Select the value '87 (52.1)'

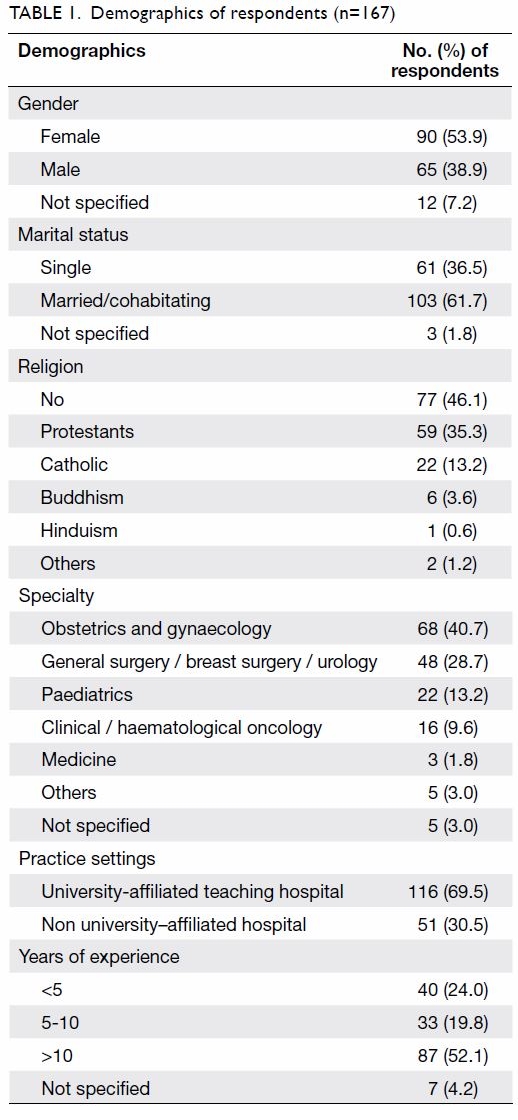(452, 1056)
